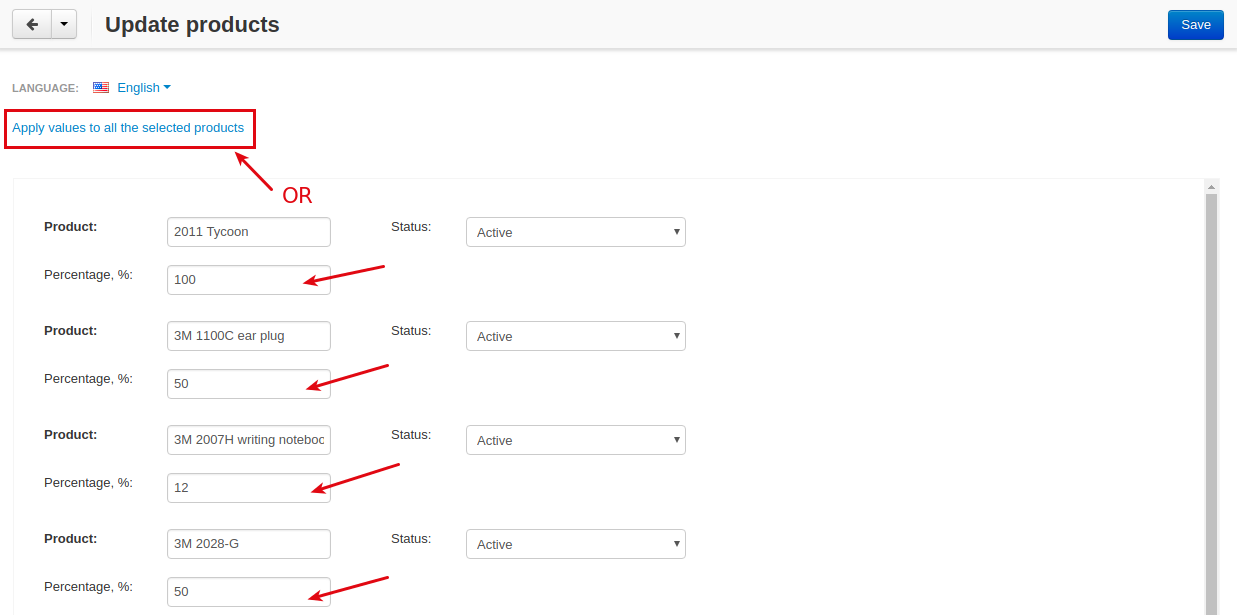Select the US flag language icon
The height and width of the screenshot is (615, 1237).
[101, 88]
